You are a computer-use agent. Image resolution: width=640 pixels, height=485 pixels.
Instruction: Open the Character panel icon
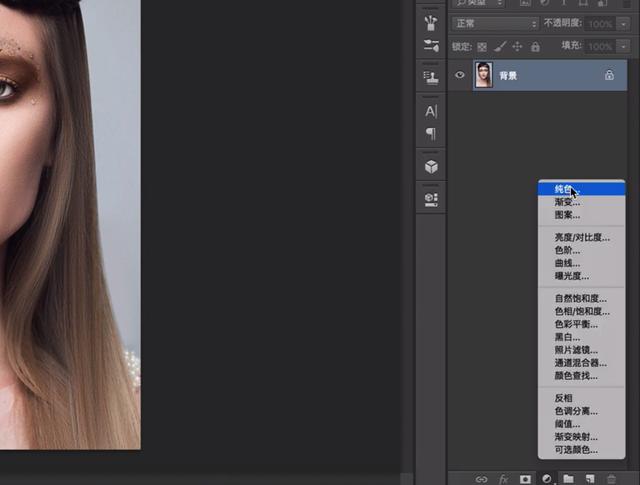click(x=431, y=111)
